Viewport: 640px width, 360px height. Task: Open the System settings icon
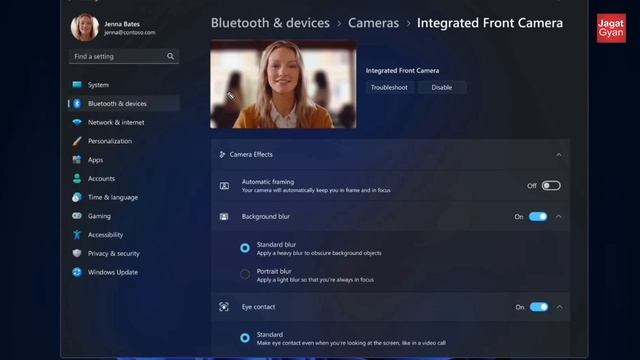pyautogui.click(x=77, y=84)
